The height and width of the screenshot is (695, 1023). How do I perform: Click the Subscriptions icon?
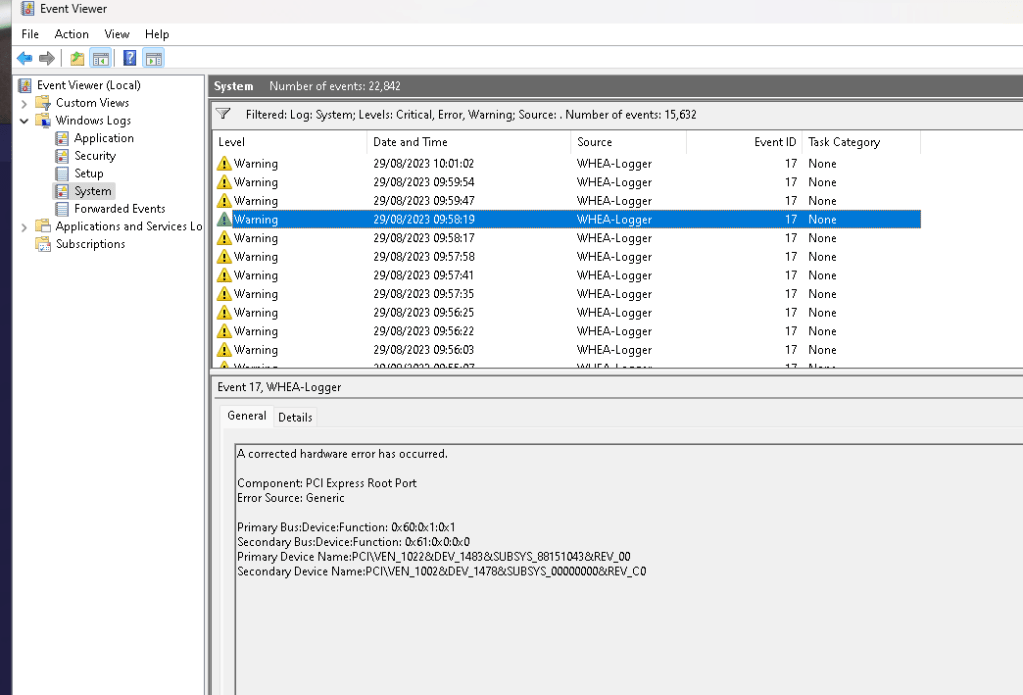click(43, 244)
